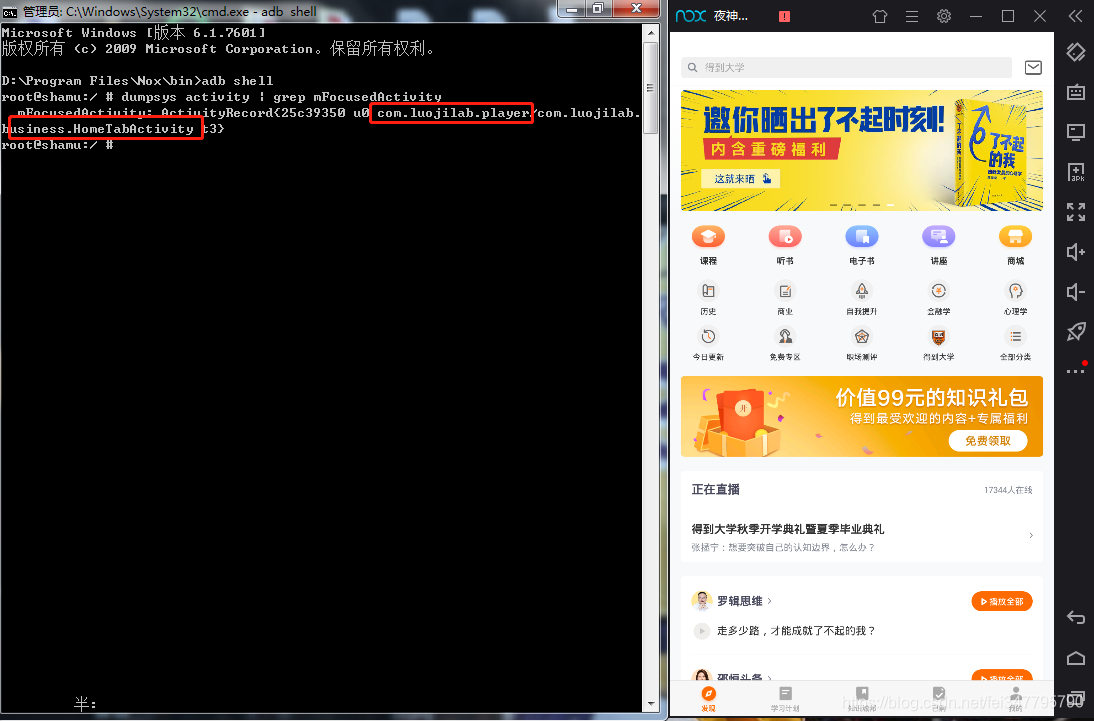Image resolution: width=1094 pixels, height=721 pixels.
Task: Open the 价值99元的知识礼包 promotion banner
Action: click(862, 417)
